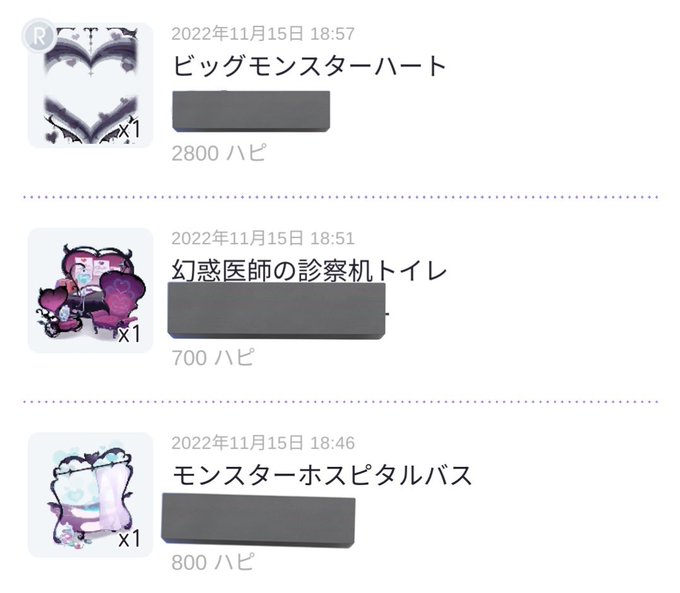
Task: Tap the redacted user name under 幻惑医師の診察机トイレ
Action: tap(277, 311)
